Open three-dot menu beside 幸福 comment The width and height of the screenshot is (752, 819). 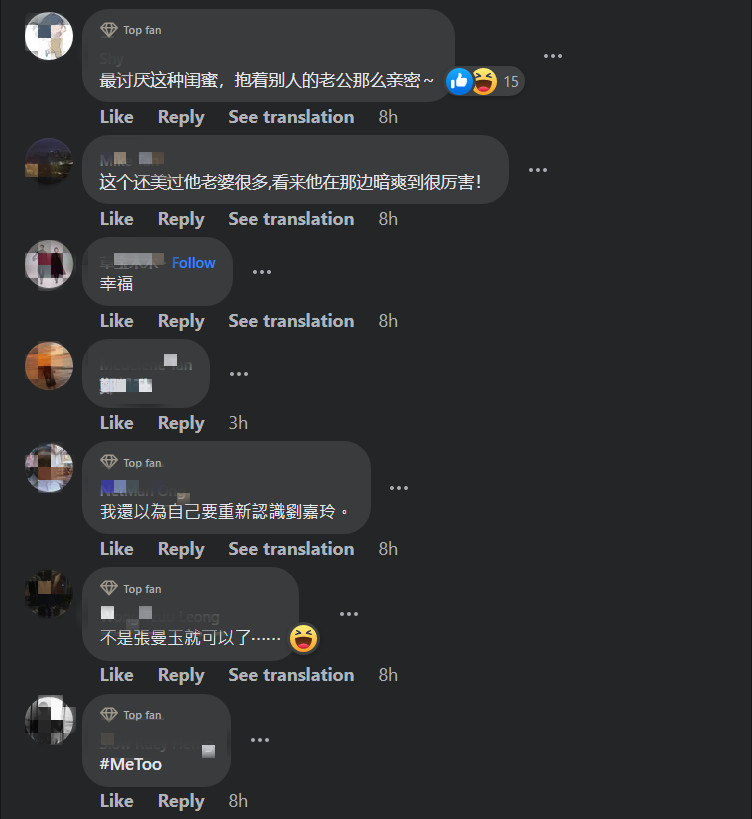262,272
